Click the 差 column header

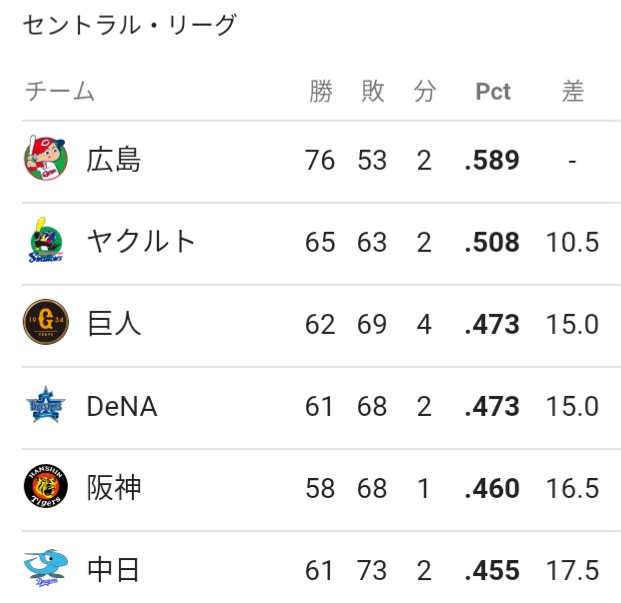point(573,91)
